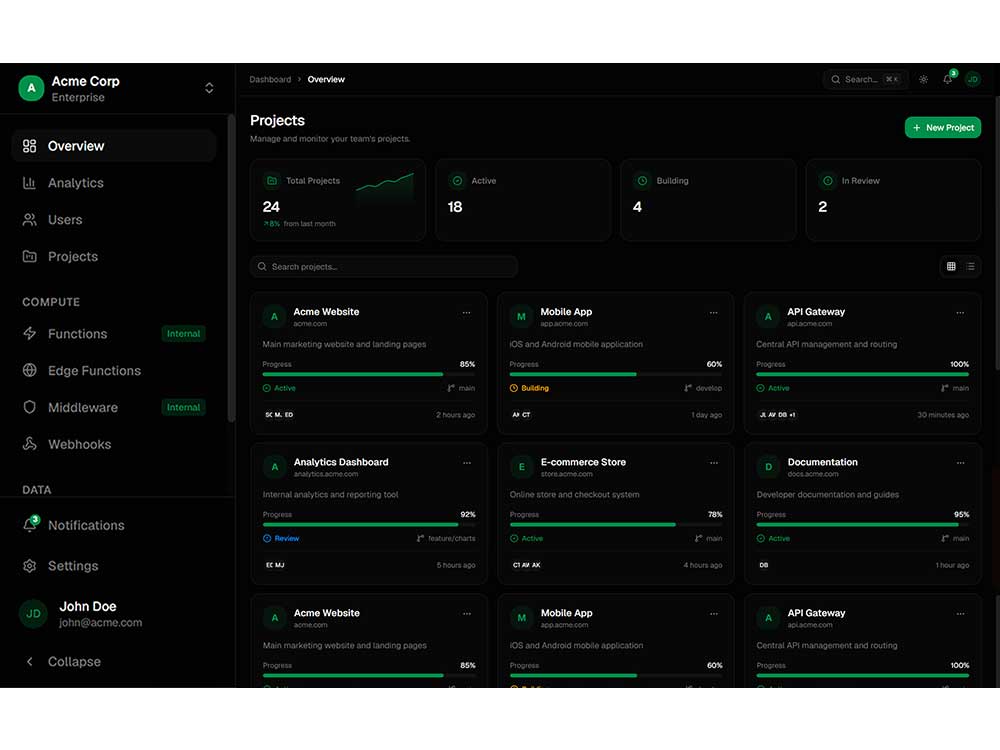Click the first Mobile App card's M avatar

pos(521,316)
